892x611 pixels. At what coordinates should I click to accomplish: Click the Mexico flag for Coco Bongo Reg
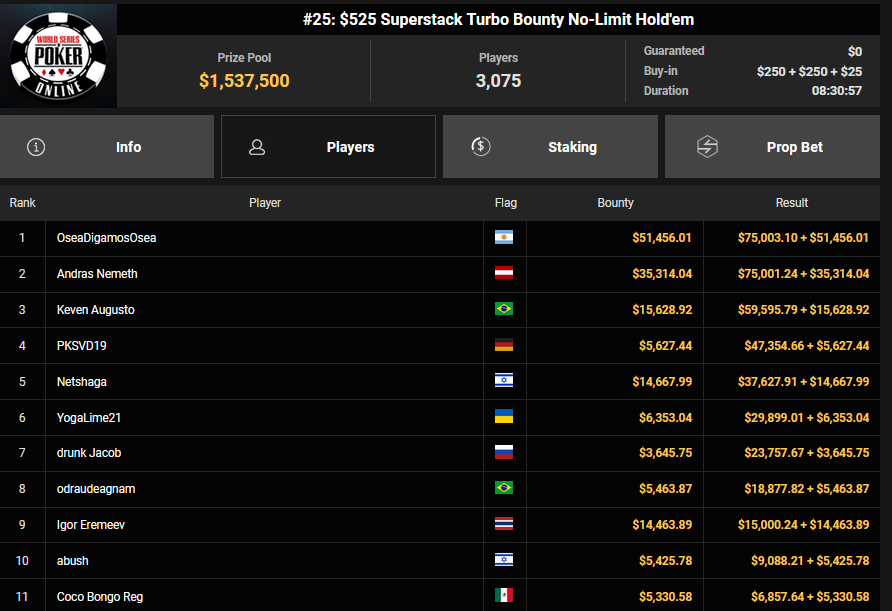(x=504, y=596)
